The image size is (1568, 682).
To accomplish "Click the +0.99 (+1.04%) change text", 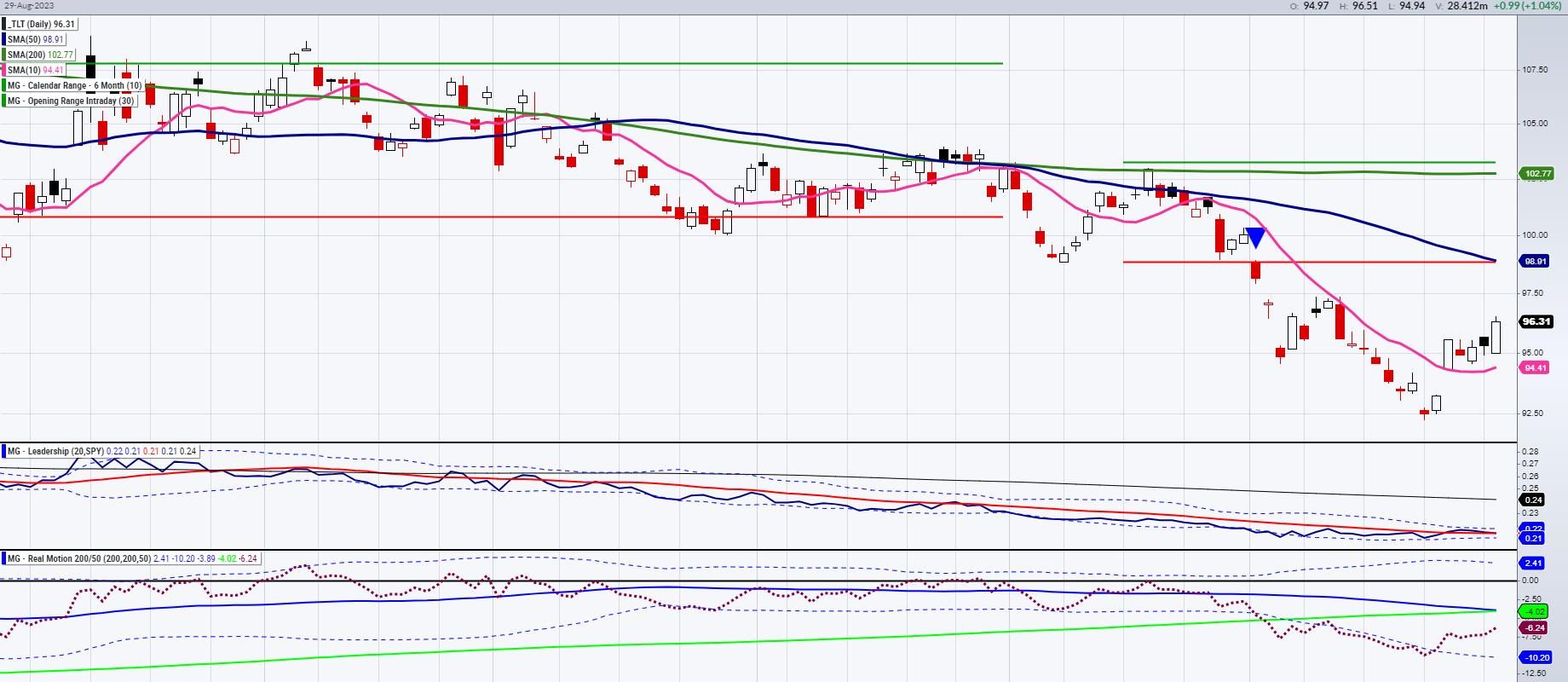I will pos(1530,5).
